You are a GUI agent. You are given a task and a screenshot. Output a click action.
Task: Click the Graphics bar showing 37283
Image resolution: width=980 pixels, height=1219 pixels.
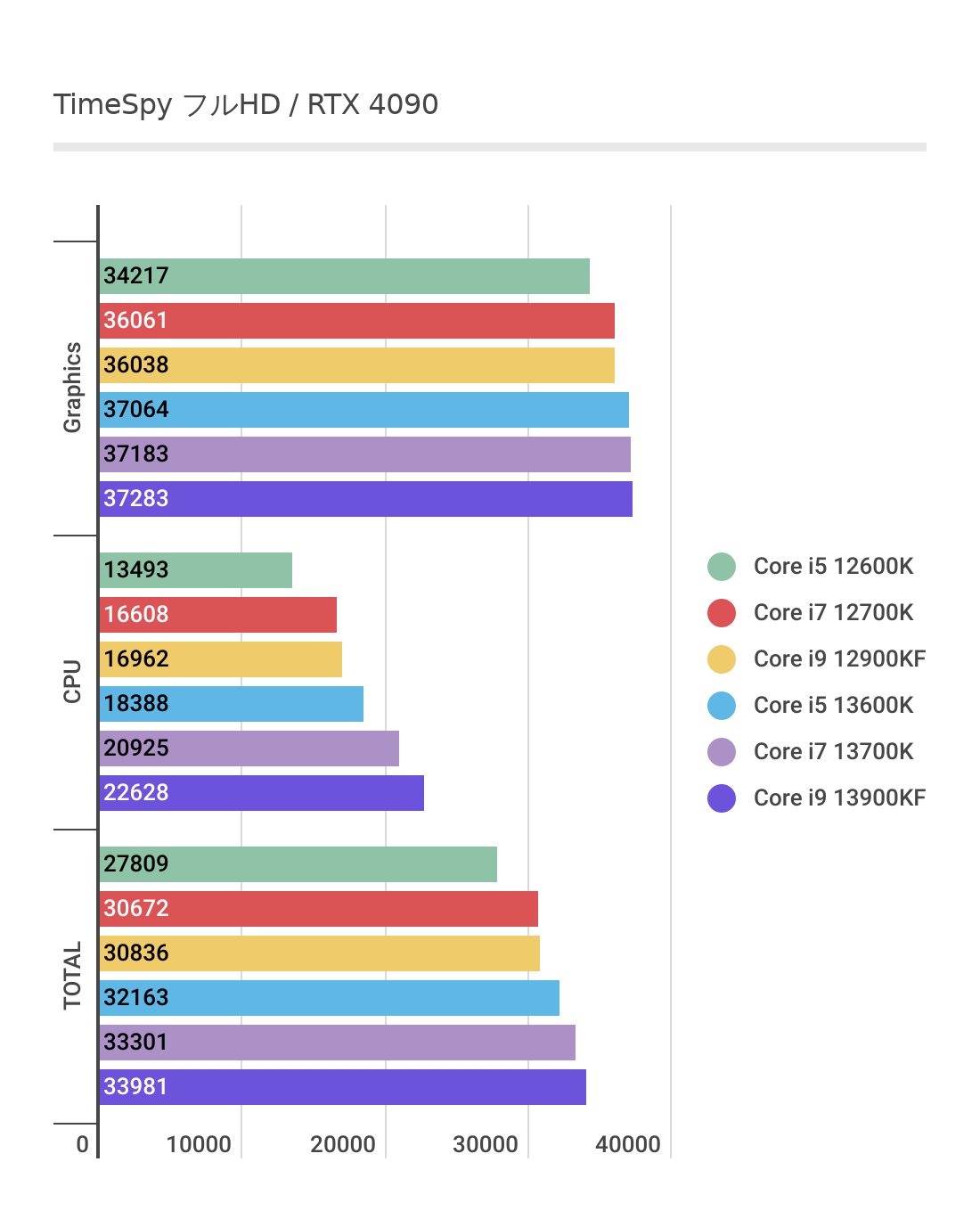[365, 499]
